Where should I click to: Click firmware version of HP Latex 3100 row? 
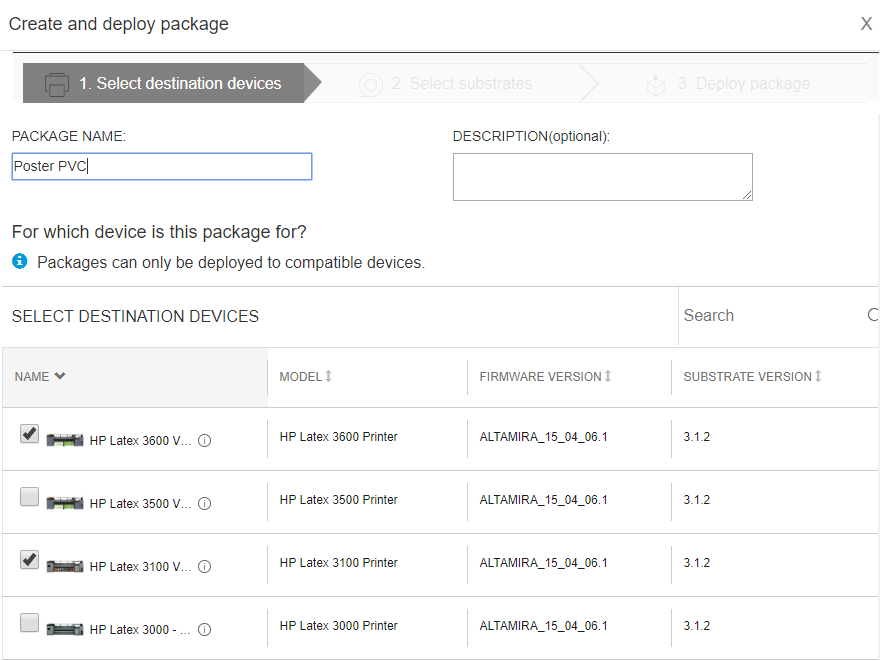pyautogui.click(x=543, y=562)
